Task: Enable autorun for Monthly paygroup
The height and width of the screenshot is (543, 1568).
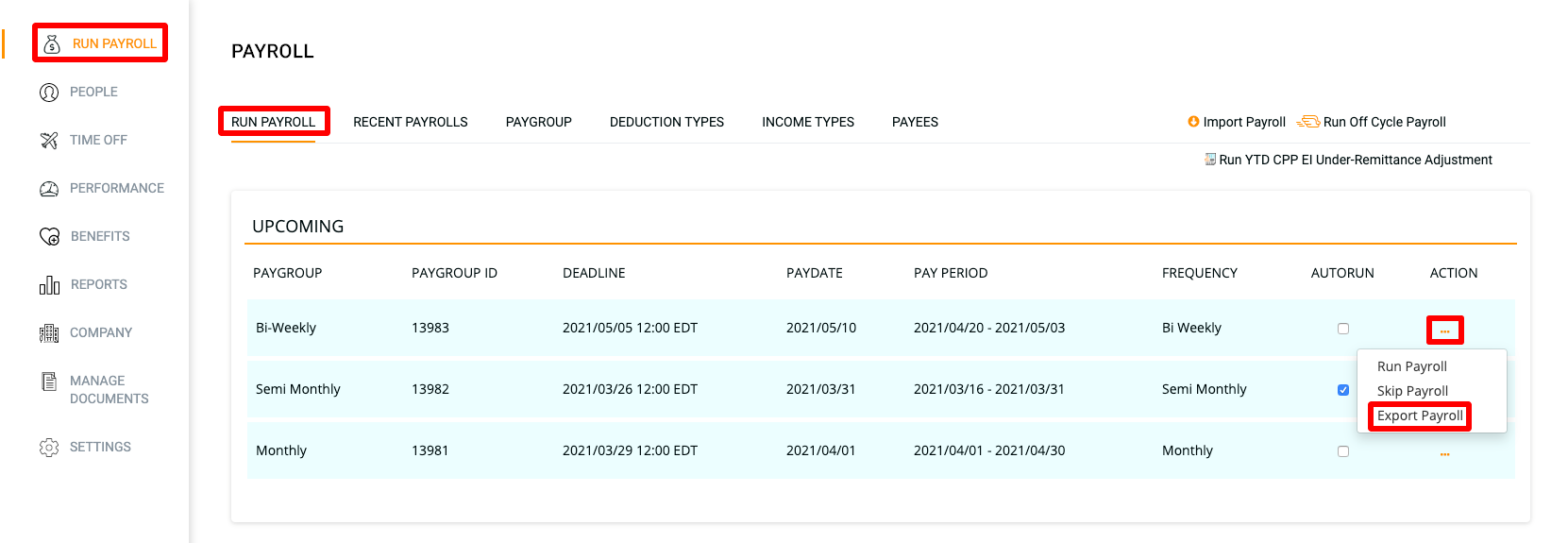Action: (x=1343, y=451)
